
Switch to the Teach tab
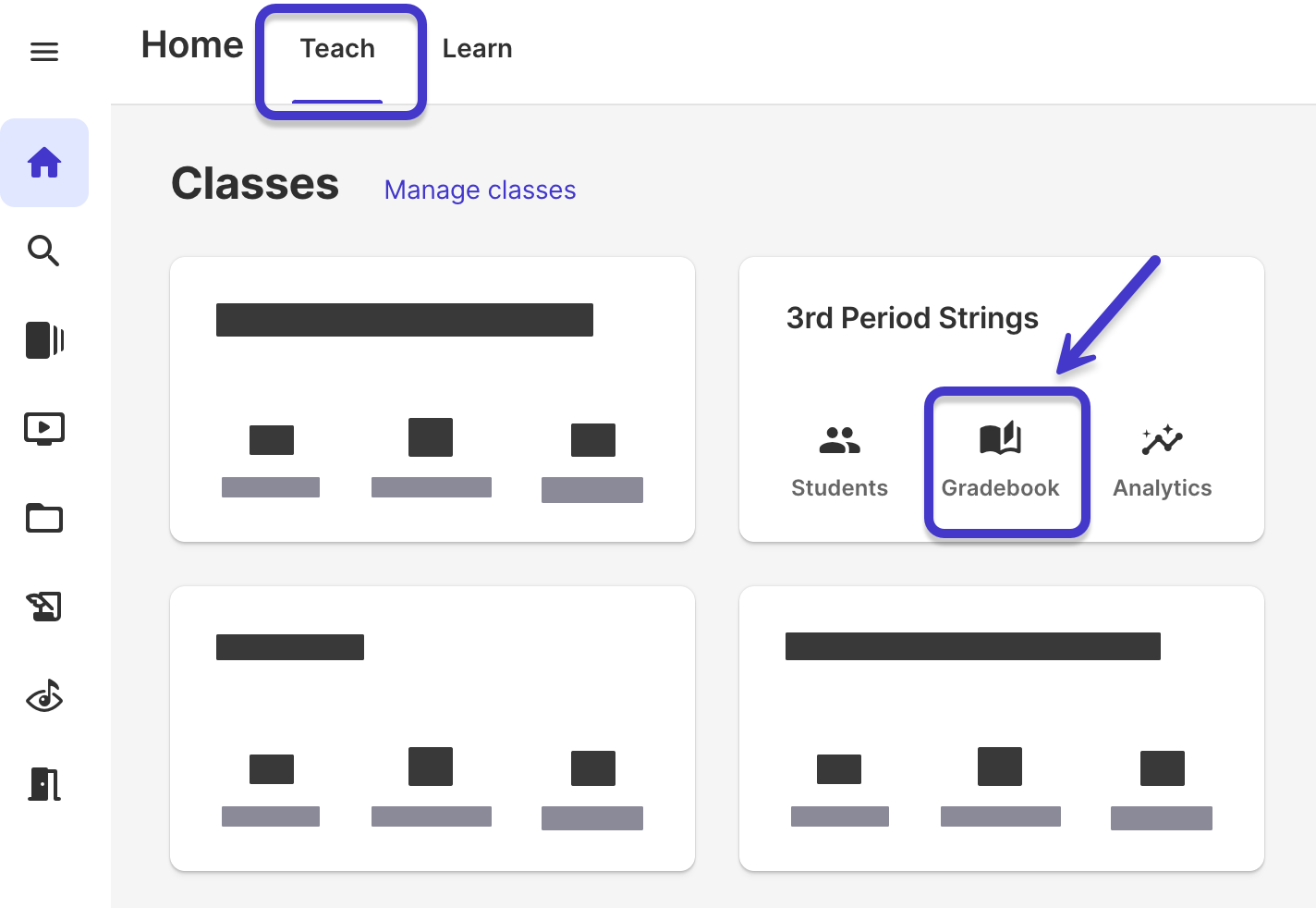pos(337,48)
